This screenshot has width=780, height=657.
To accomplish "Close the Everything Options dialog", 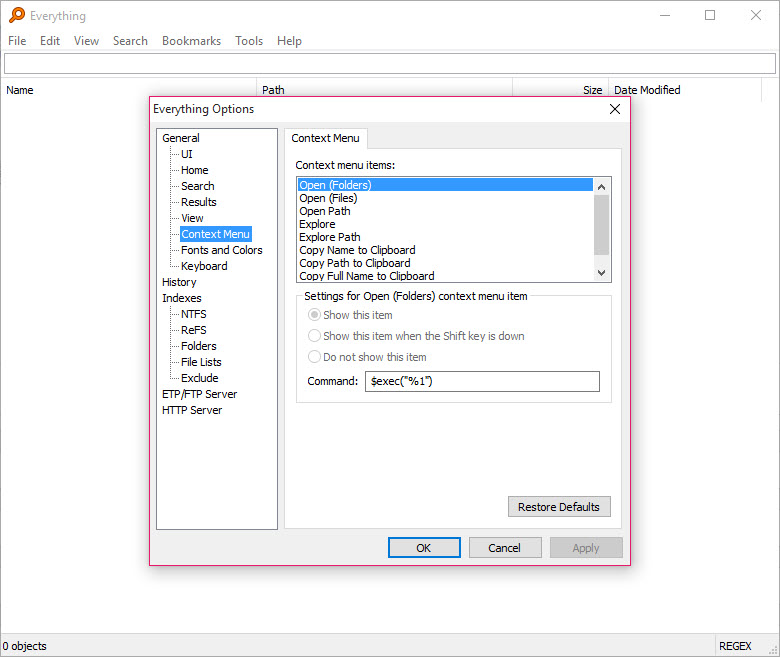I will click(615, 109).
